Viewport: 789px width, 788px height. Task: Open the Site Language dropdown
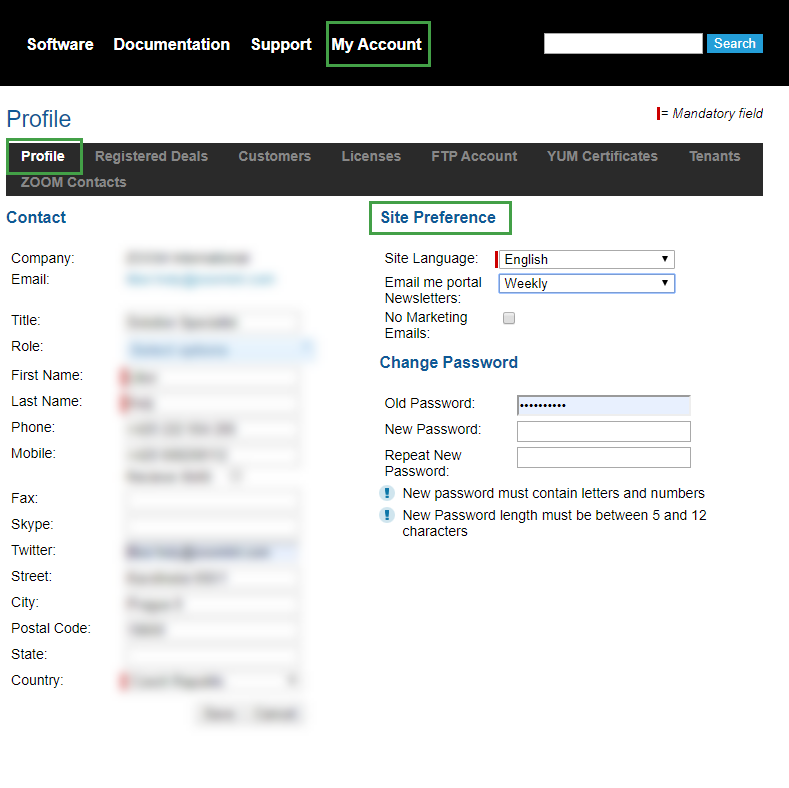[586, 259]
